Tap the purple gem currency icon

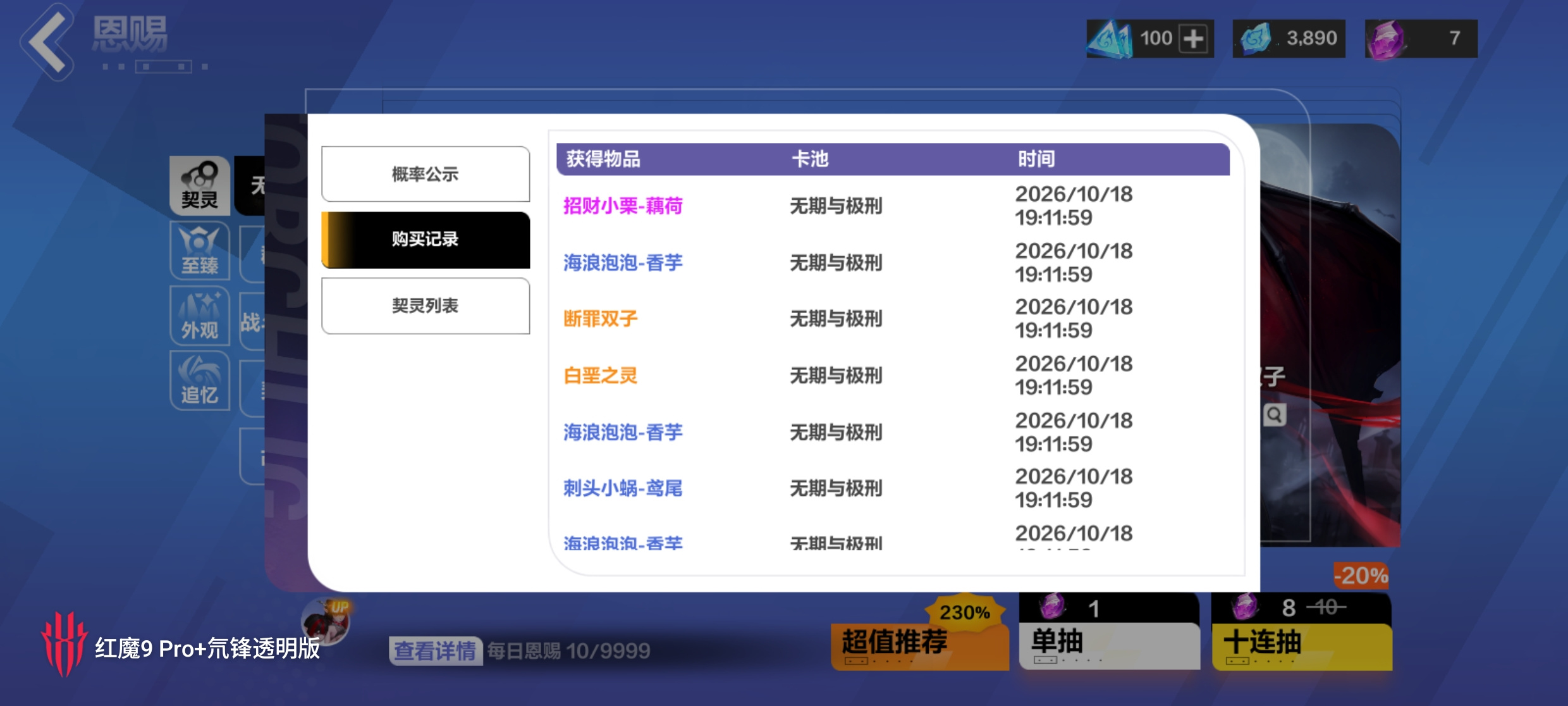point(1387,39)
